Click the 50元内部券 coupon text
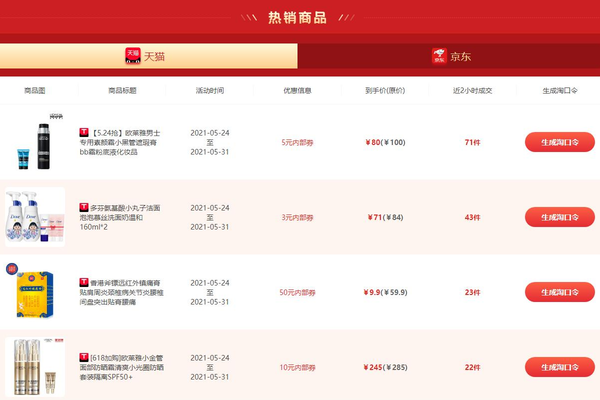 [297, 292]
